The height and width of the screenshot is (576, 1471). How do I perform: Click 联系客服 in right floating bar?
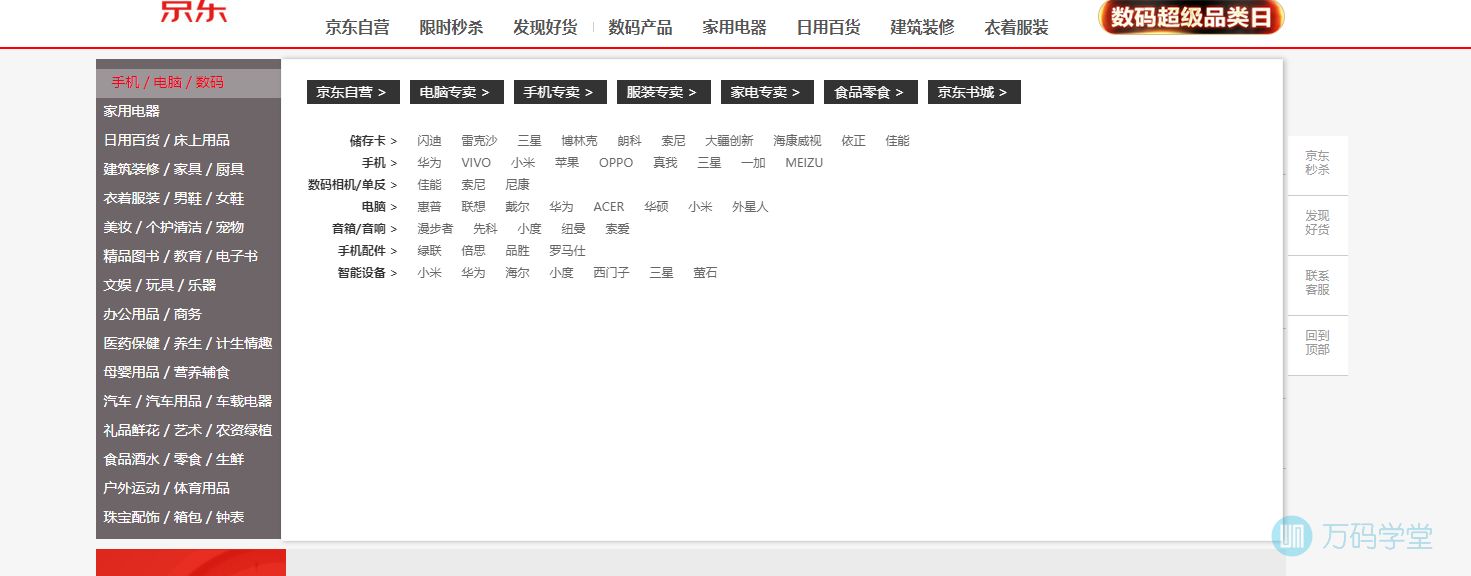(1317, 283)
